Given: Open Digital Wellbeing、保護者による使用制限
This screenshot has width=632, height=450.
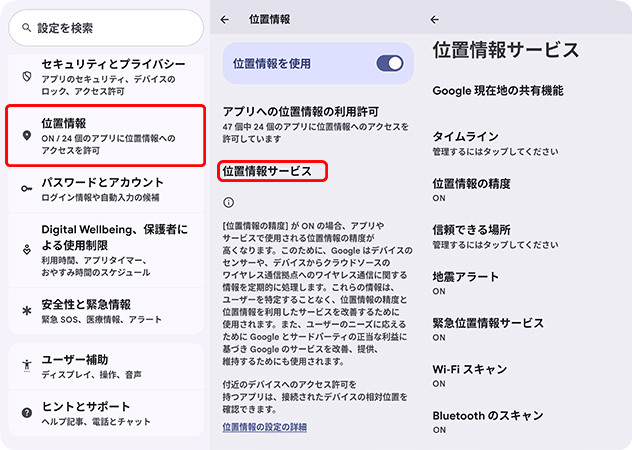Looking at the screenshot, I should pyautogui.click(x=106, y=250).
